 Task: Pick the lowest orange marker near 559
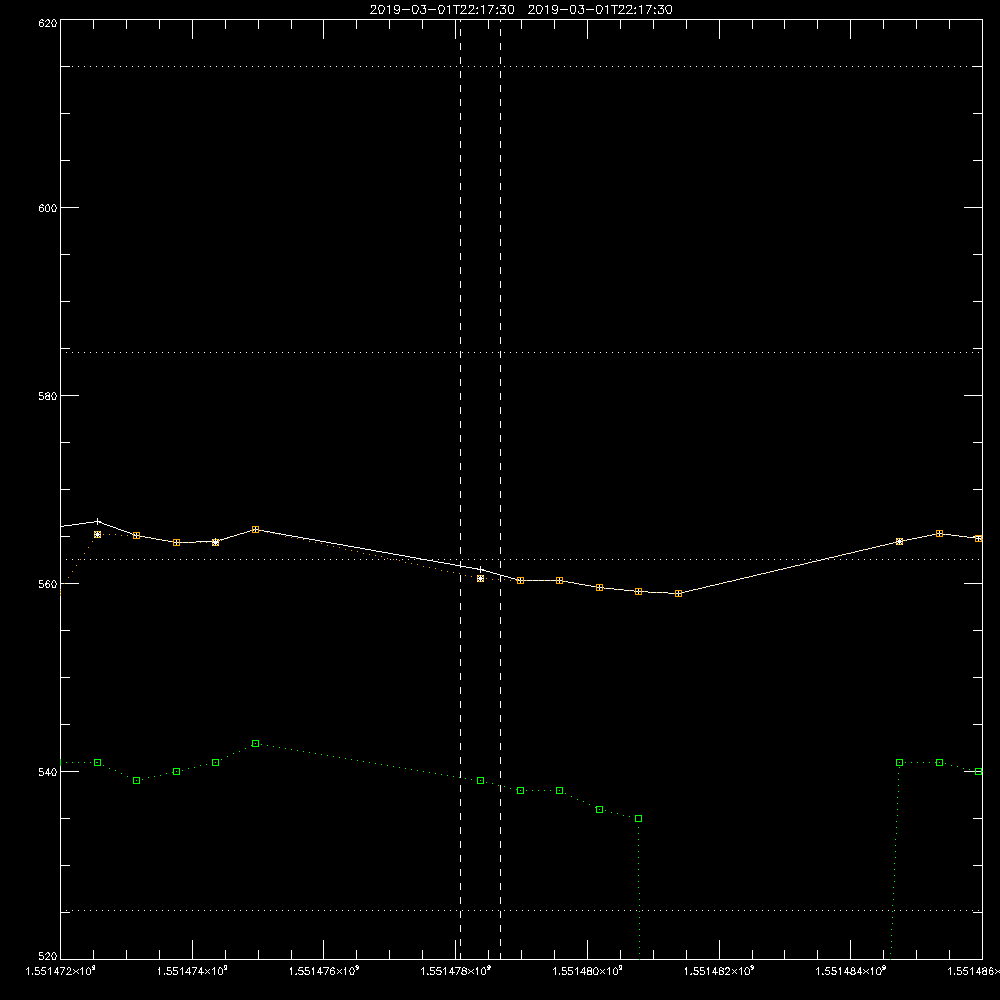[x=679, y=594]
